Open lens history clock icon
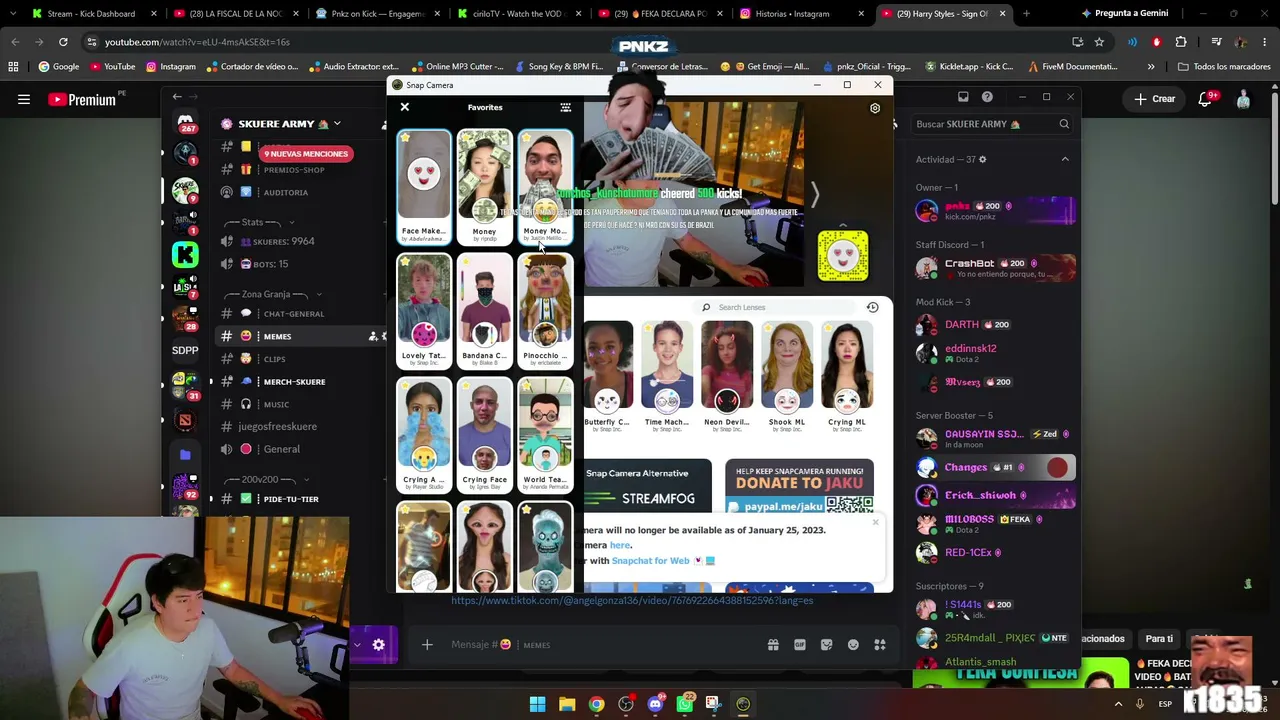 click(872, 307)
